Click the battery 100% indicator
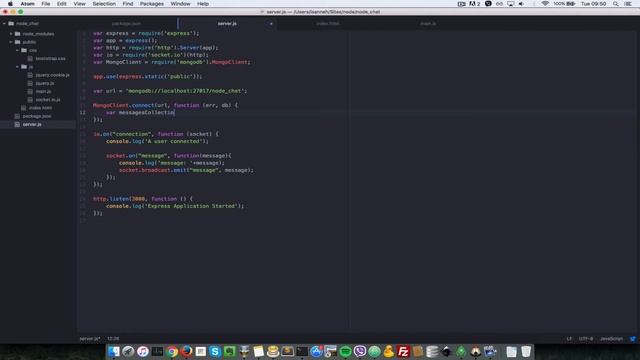This screenshot has height=360, width=640. pyautogui.click(x=564, y=4)
